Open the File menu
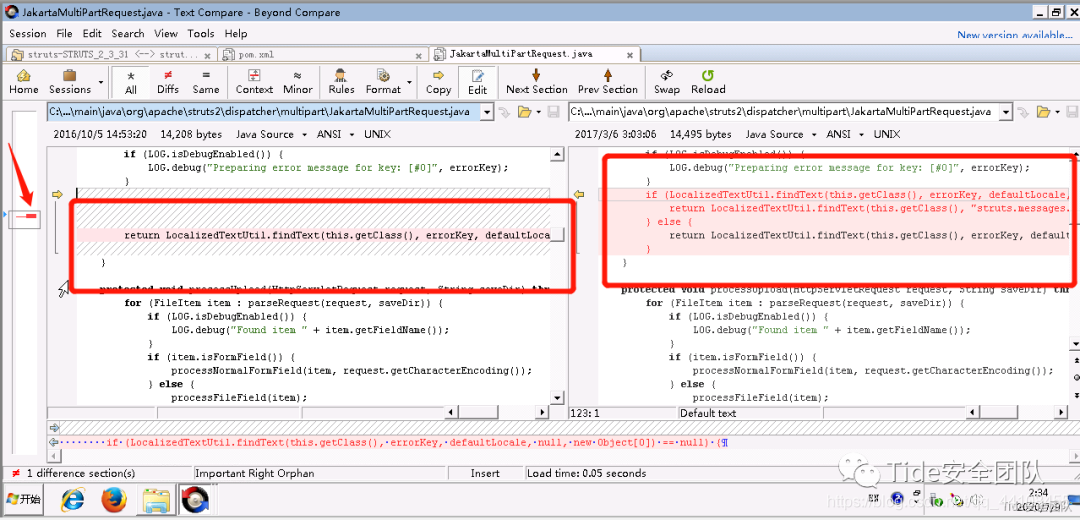 click(x=64, y=33)
